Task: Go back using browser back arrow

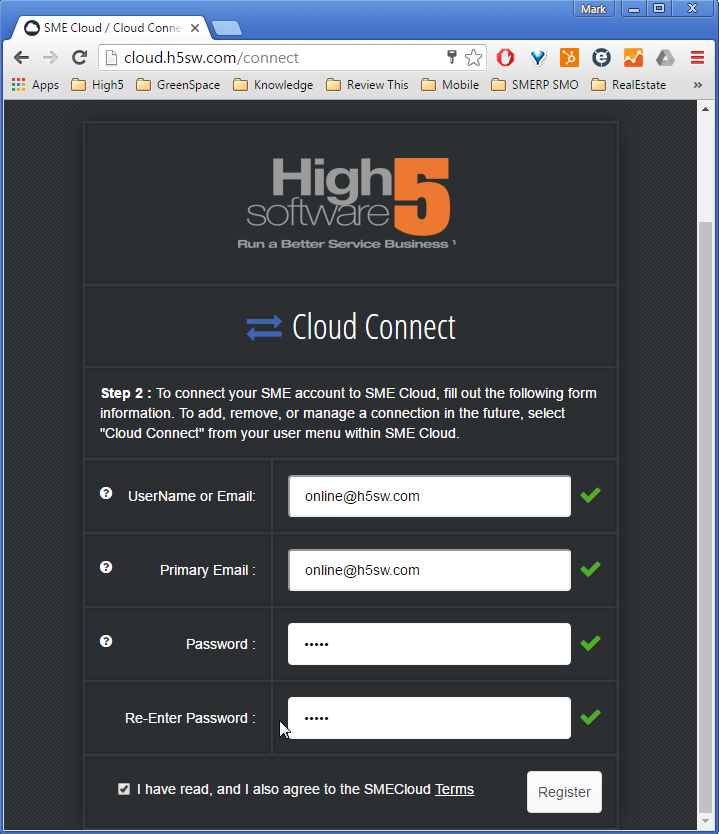Action: pyautogui.click(x=21, y=57)
